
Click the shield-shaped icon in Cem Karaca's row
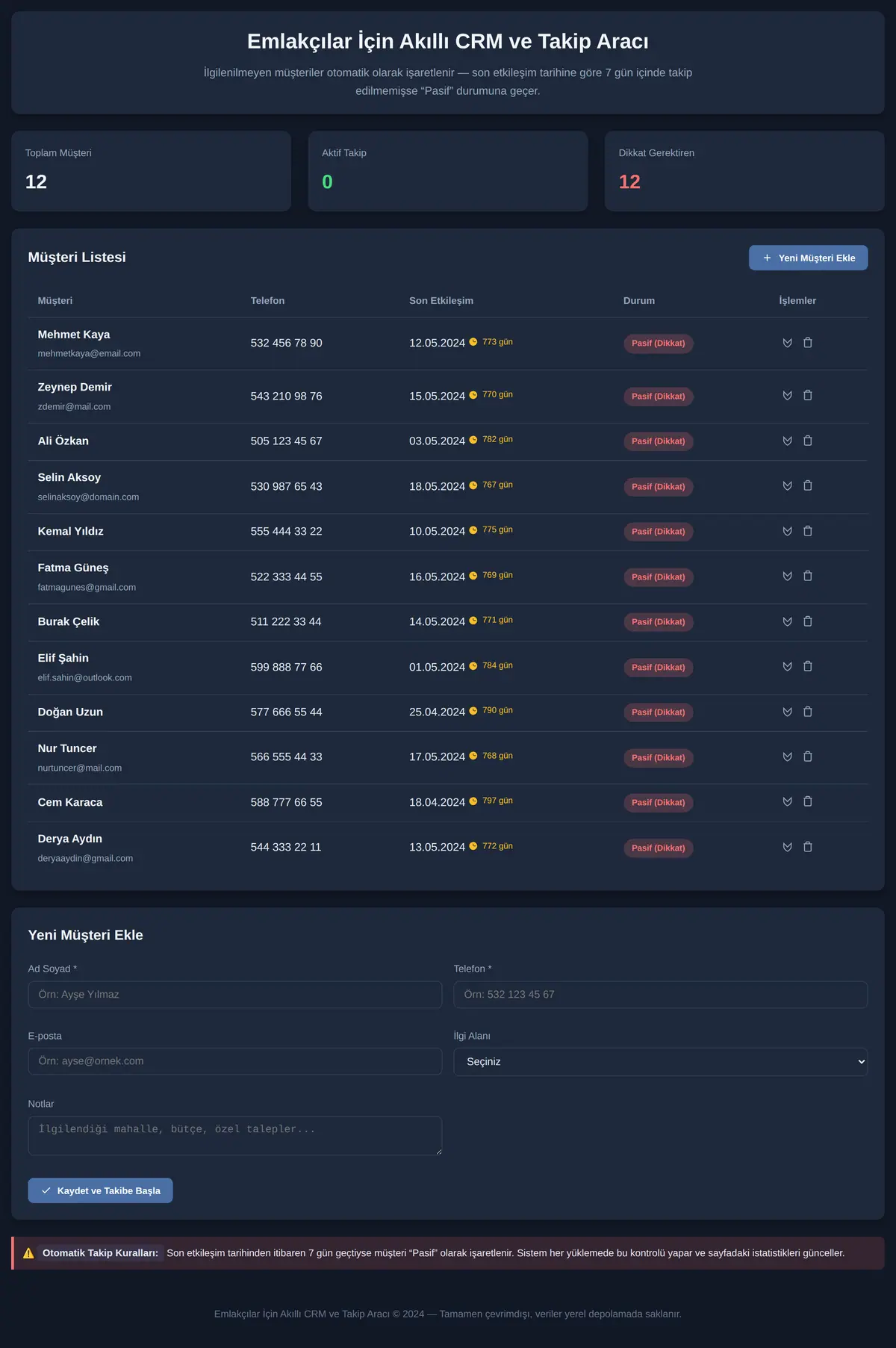pos(787,801)
